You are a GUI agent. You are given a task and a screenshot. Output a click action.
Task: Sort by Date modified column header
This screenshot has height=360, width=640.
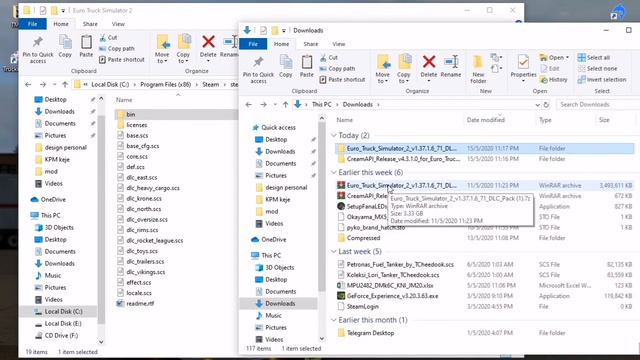point(486,120)
